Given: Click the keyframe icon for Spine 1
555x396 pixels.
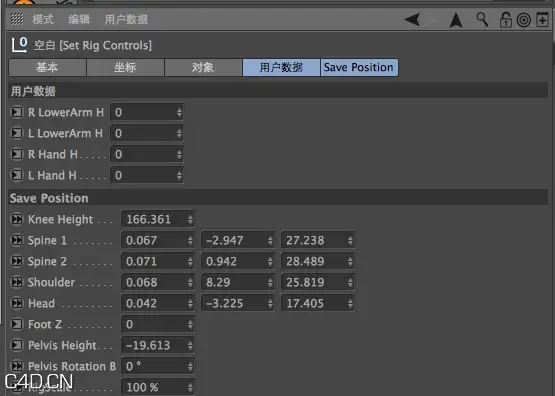Looking at the screenshot, I should (17, 240).
